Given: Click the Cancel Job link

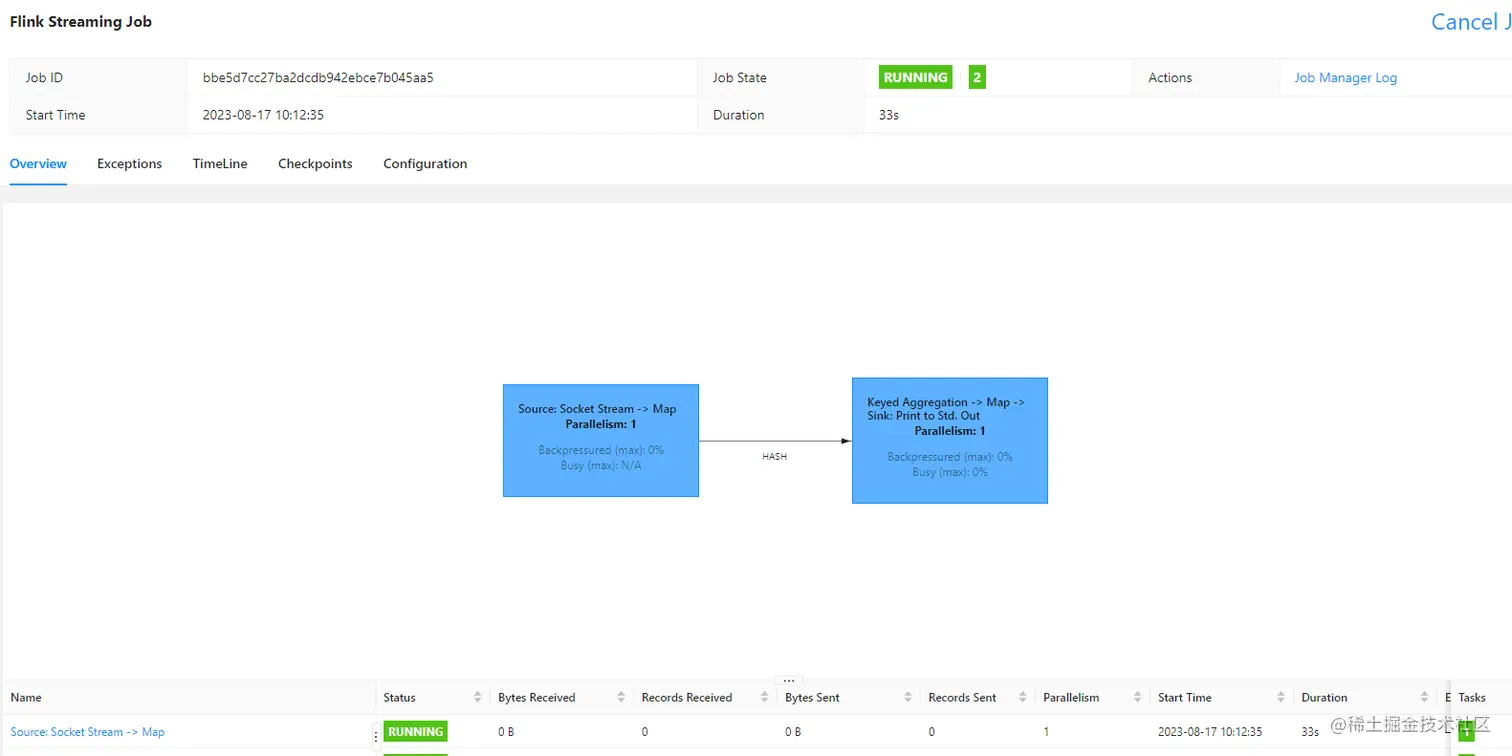Looking at the screenshot, I should [x=1470, y=22].
